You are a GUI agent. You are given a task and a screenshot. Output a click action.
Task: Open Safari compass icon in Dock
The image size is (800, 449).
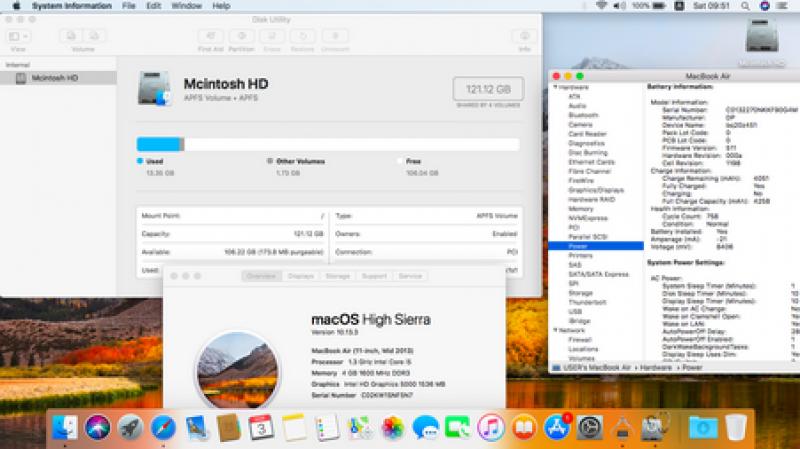(163, 427)
